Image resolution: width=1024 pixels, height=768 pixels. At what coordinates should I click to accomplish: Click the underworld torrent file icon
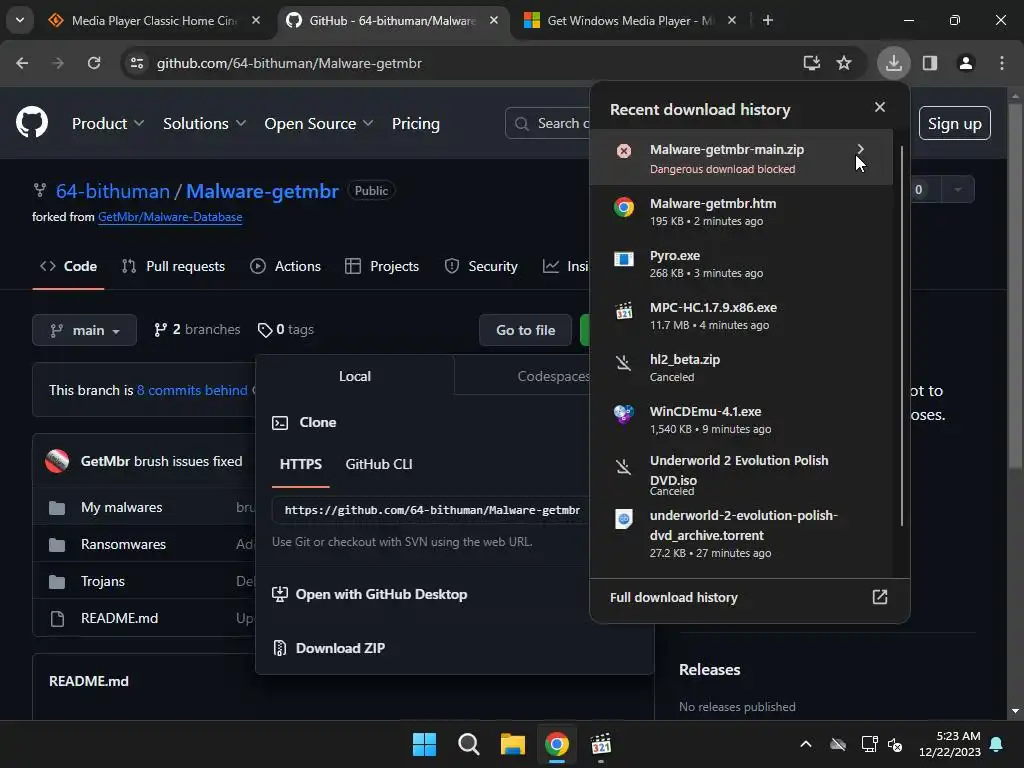624,519
